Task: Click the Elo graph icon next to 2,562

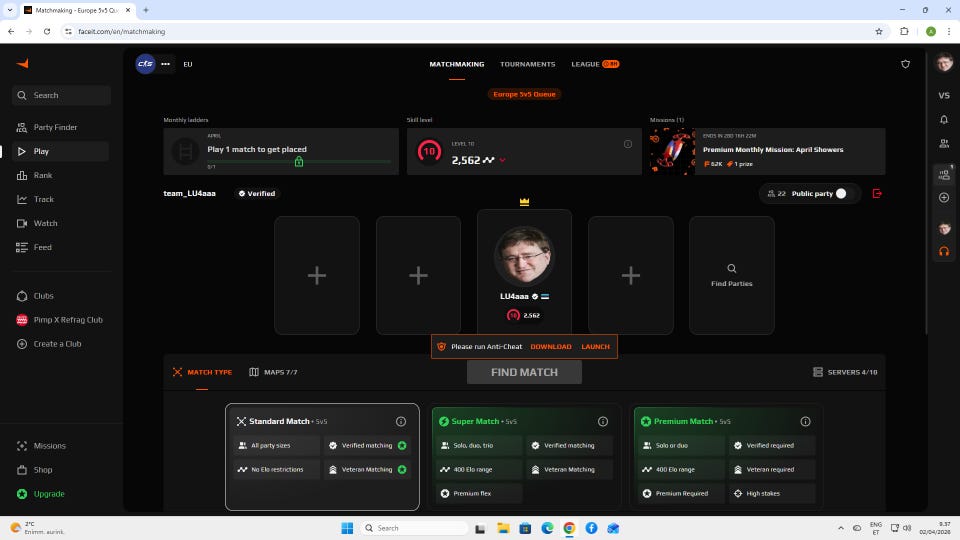Action: pyautogui.click(x=489, y=160)
